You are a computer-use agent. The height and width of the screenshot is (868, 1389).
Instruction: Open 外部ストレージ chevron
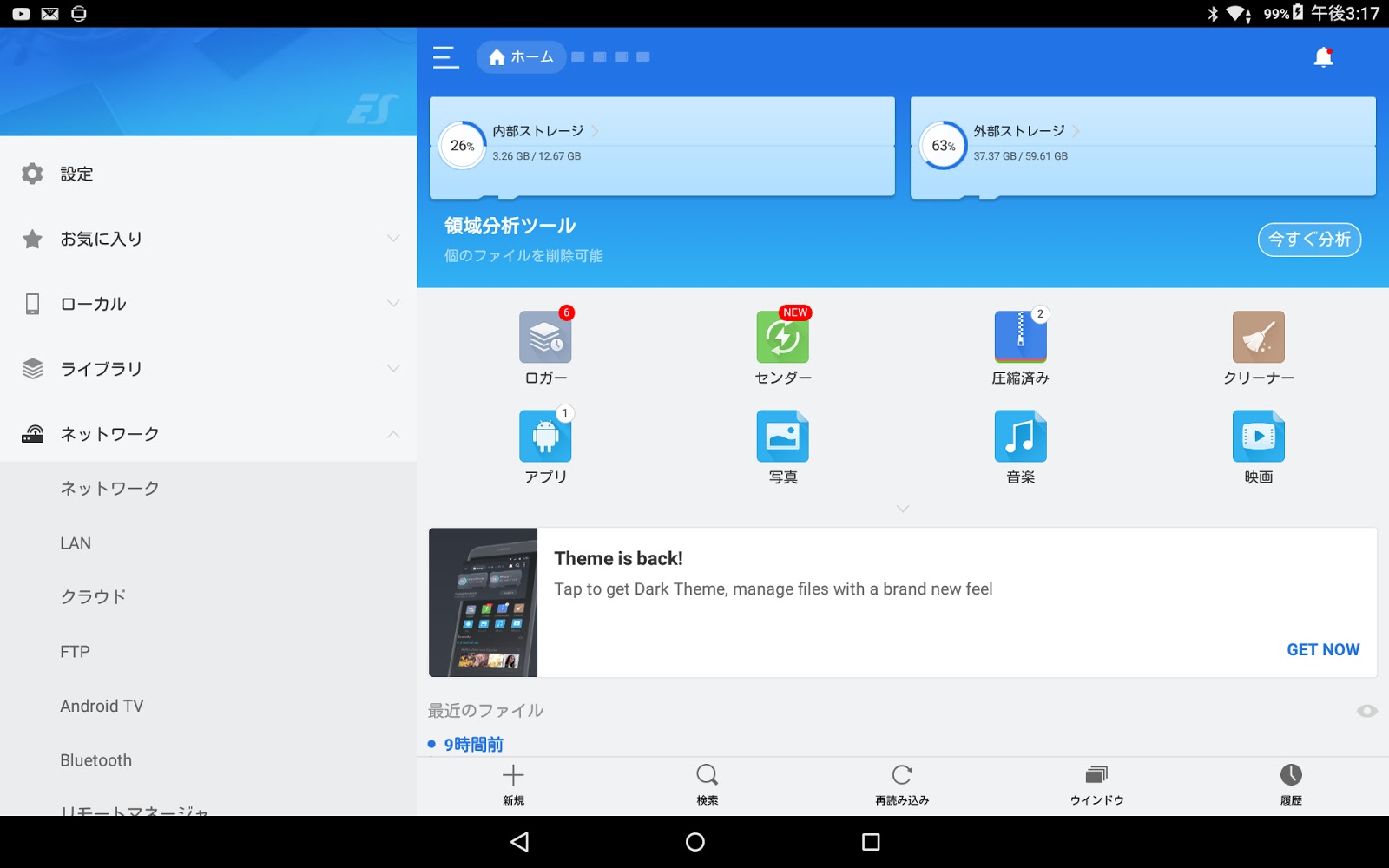pos(1076,131)
